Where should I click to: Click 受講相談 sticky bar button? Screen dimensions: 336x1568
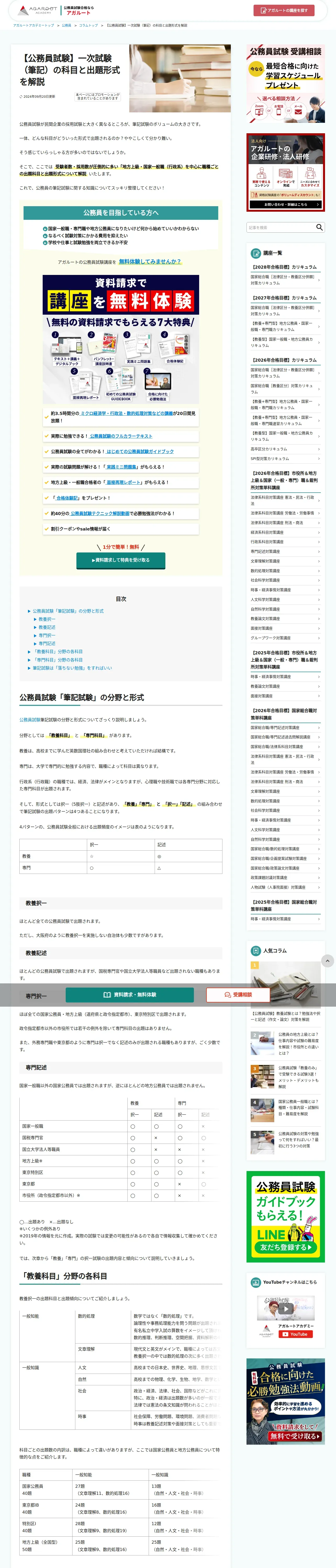click(238, 995)
